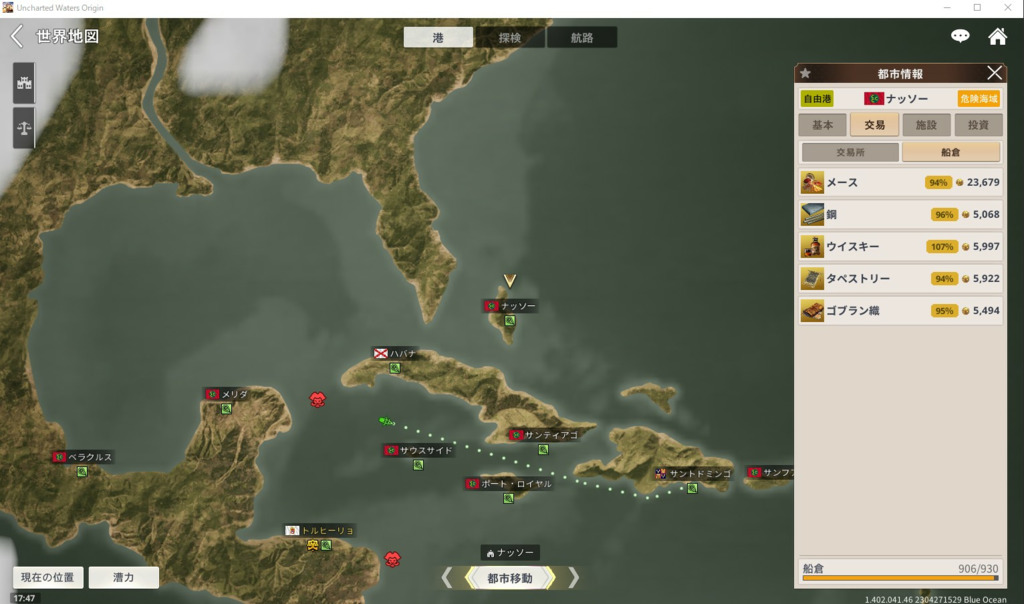Go to next city with right arrow
The width and height of the screenshot is (1024, 604).
(573, 578)
